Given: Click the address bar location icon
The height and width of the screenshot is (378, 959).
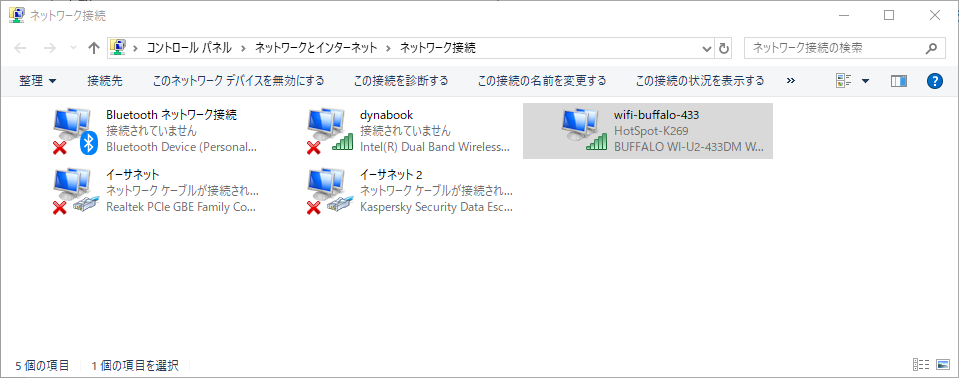Looking at the screenshot, I should (117, 48).
